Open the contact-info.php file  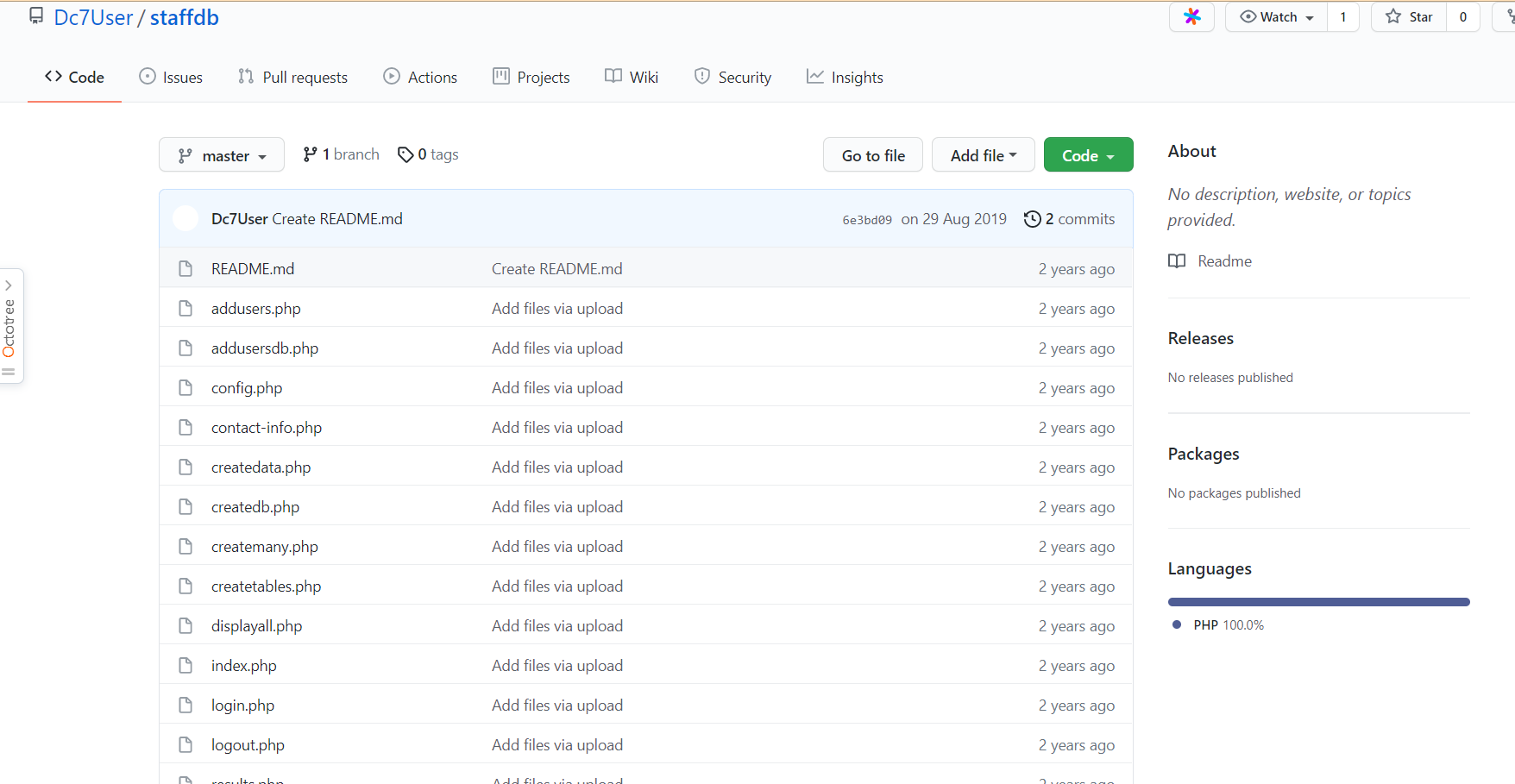coord(267,428)
